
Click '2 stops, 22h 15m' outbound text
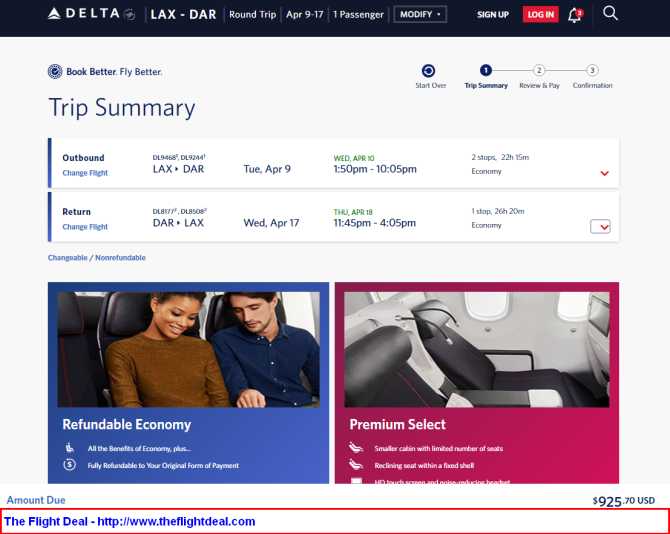500,157
